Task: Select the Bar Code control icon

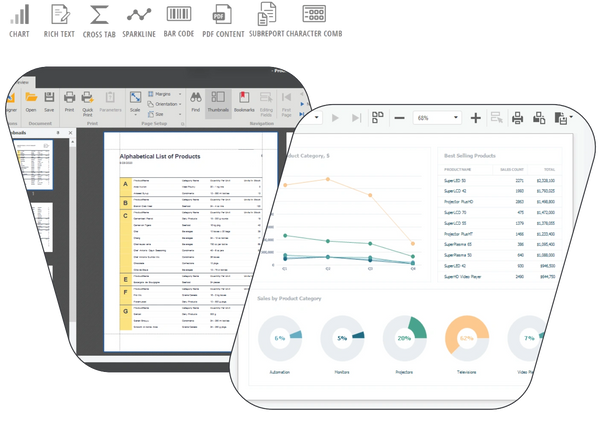Action: pyautogui.click(x=179, y=14)
